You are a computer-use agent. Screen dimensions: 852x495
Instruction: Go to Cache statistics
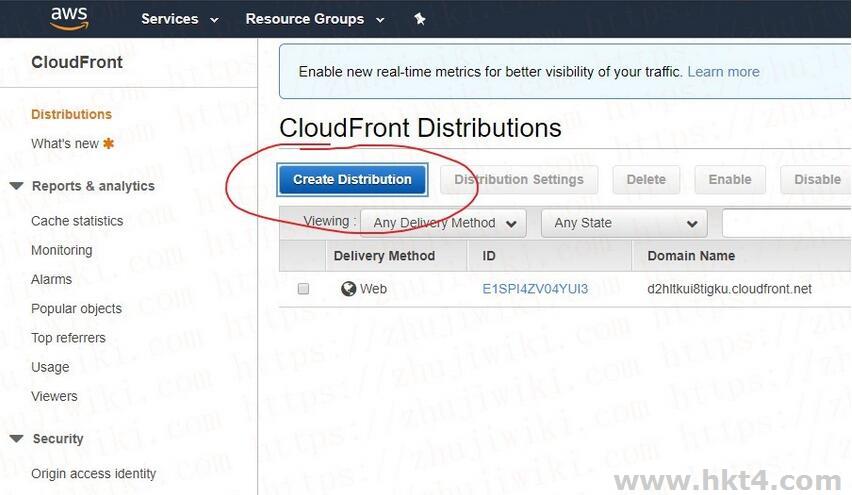pyautogui.click(x=77, y=221)
